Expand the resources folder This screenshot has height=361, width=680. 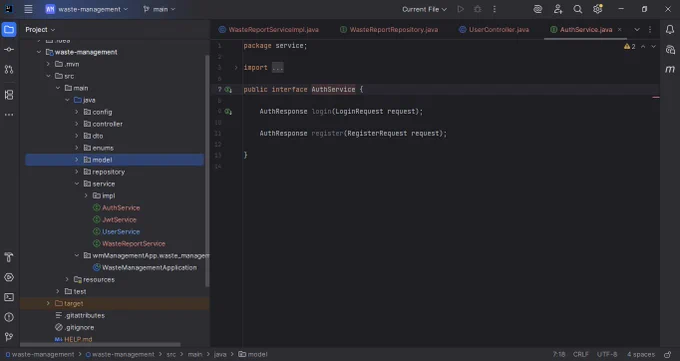(x=67, y=279)
